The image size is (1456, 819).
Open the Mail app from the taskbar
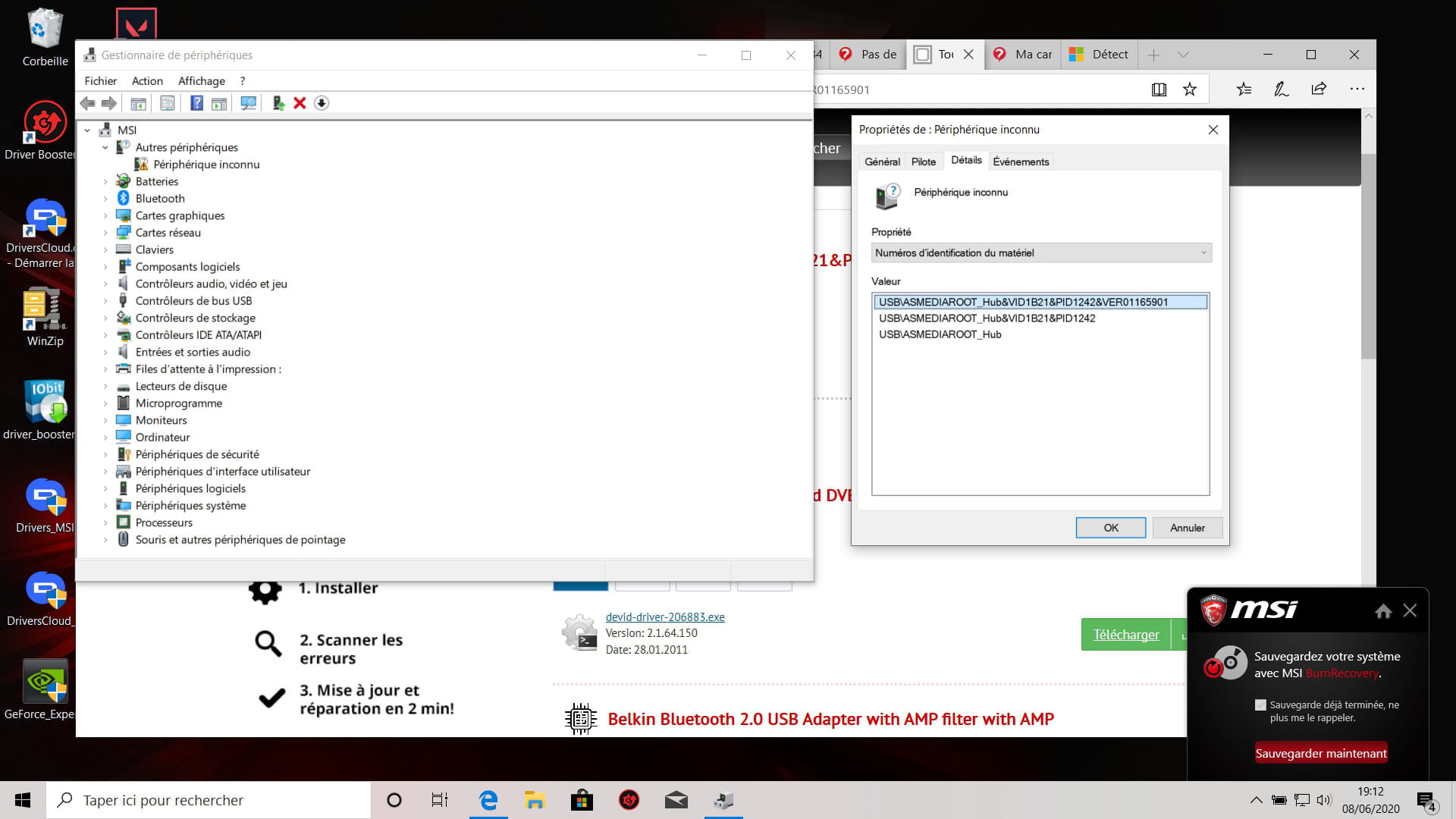click(676, 800)
